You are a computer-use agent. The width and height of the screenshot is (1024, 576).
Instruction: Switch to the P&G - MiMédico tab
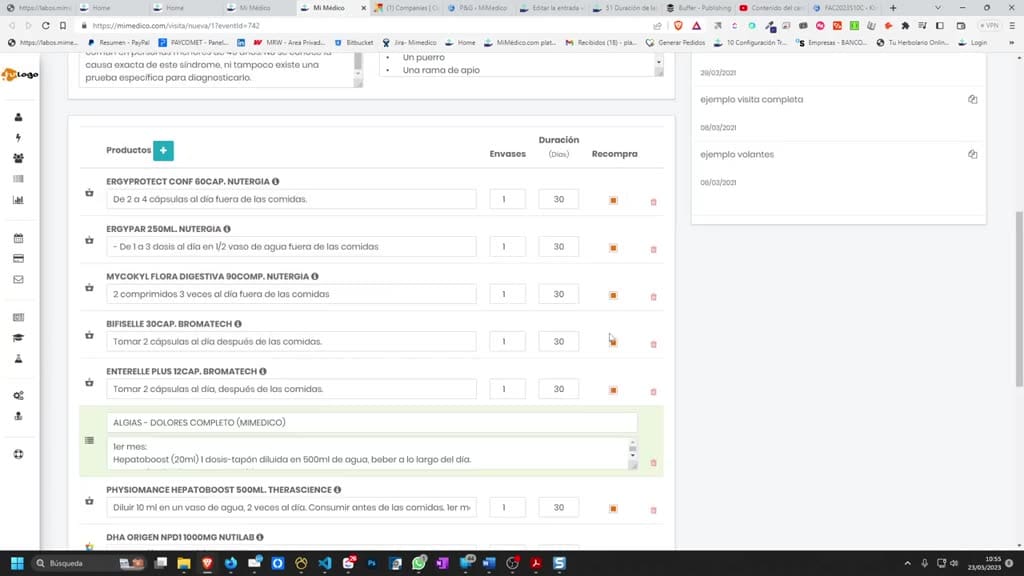477,8
